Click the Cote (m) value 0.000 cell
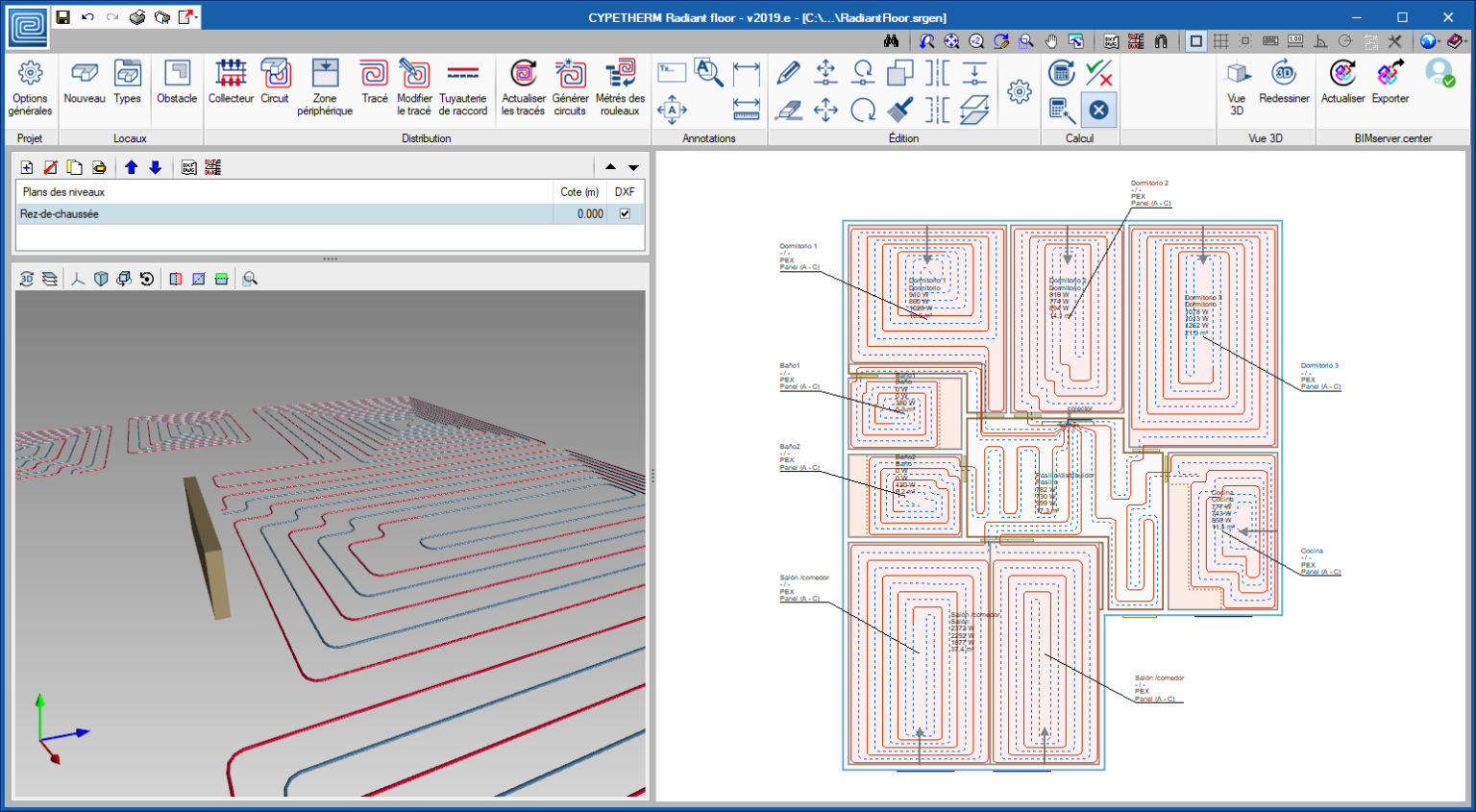Screen dimensions: 1476x812 pyautogui.click(x=579, y=214)
